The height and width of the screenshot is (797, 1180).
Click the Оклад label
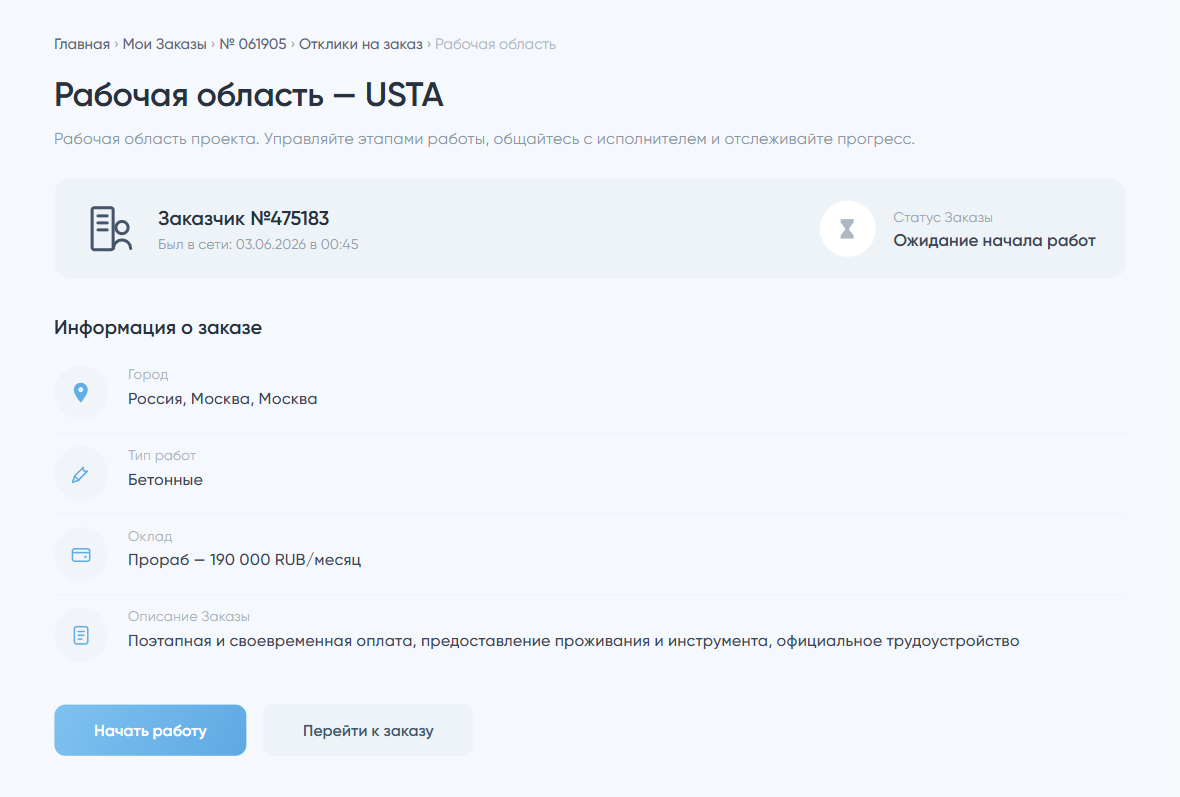150,537
